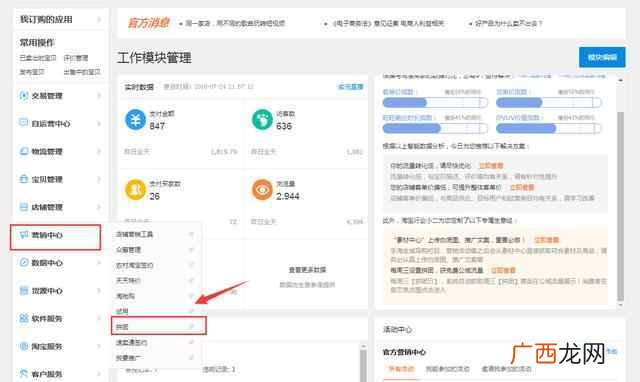The image size is (640, 382).
Task: Open 出售中的宝贝 quick link
Action: click(82, 72)
